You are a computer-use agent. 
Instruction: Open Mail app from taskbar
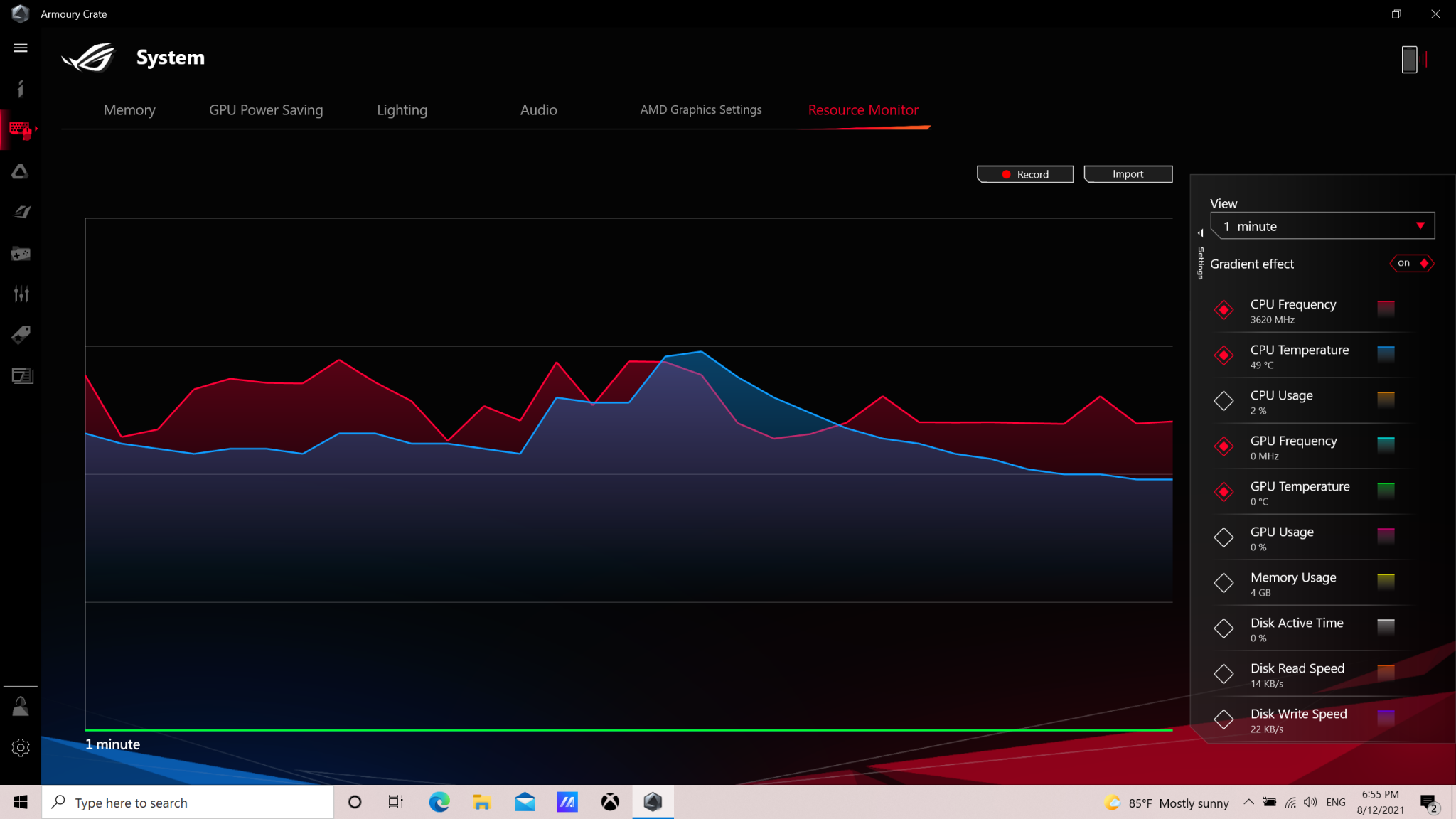[x=525, y=802]
